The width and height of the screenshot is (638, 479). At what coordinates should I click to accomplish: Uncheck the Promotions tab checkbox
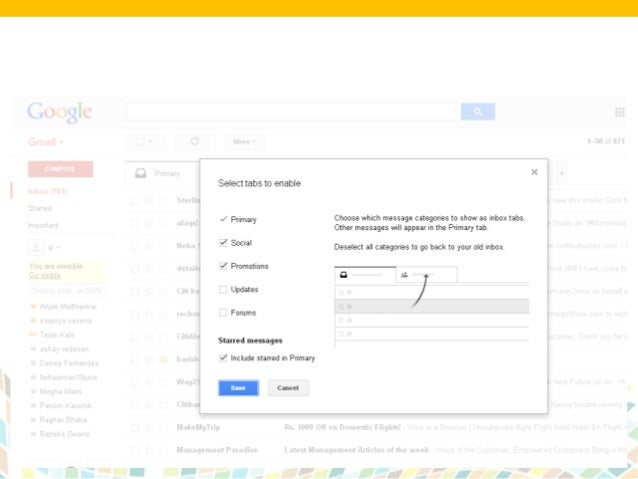pos(223,266)
